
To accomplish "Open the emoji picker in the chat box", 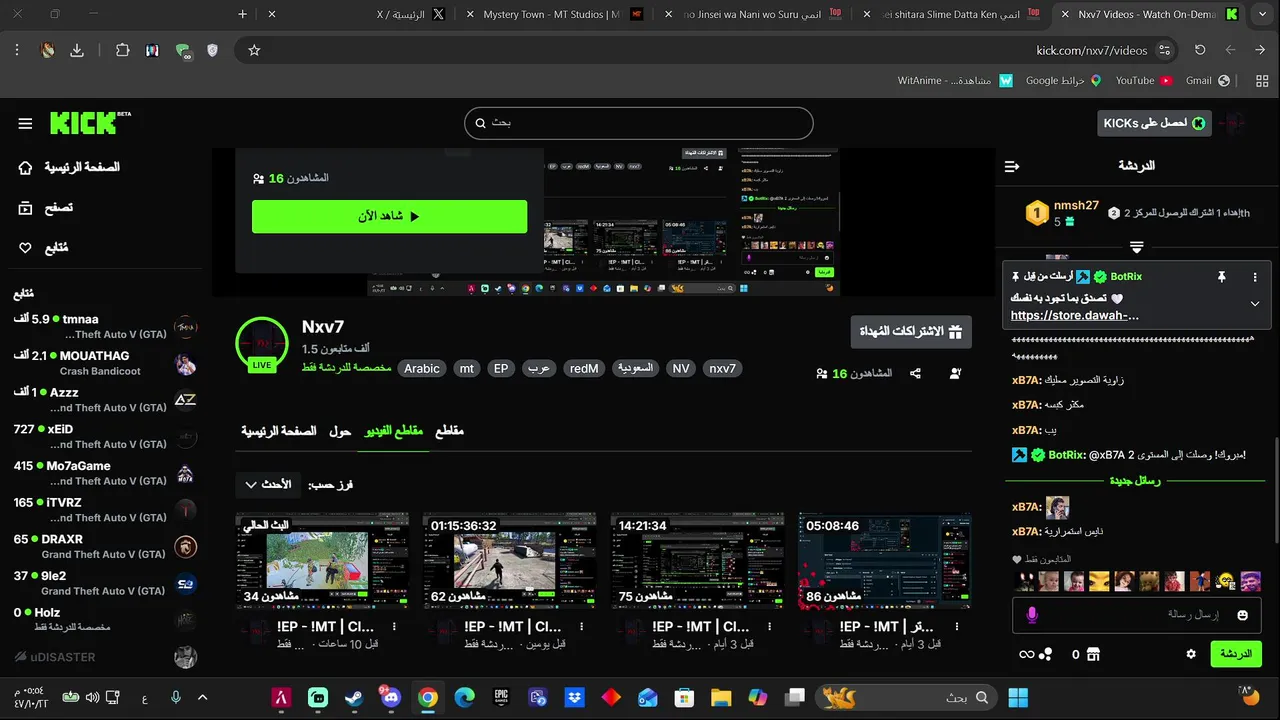I will (x=1243, y=614).
